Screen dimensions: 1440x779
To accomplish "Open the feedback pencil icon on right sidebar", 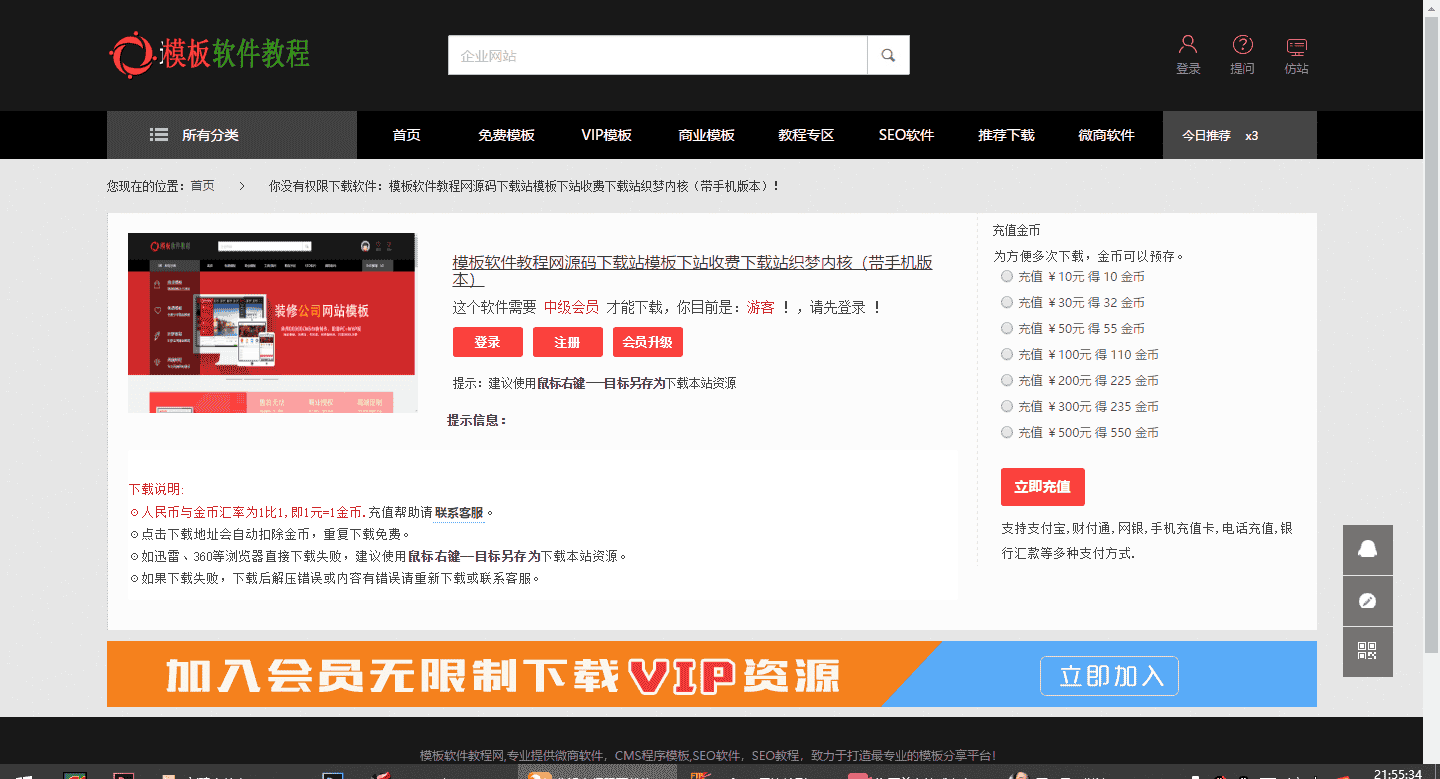I will pyautogui.click(x=1367, y=599).
